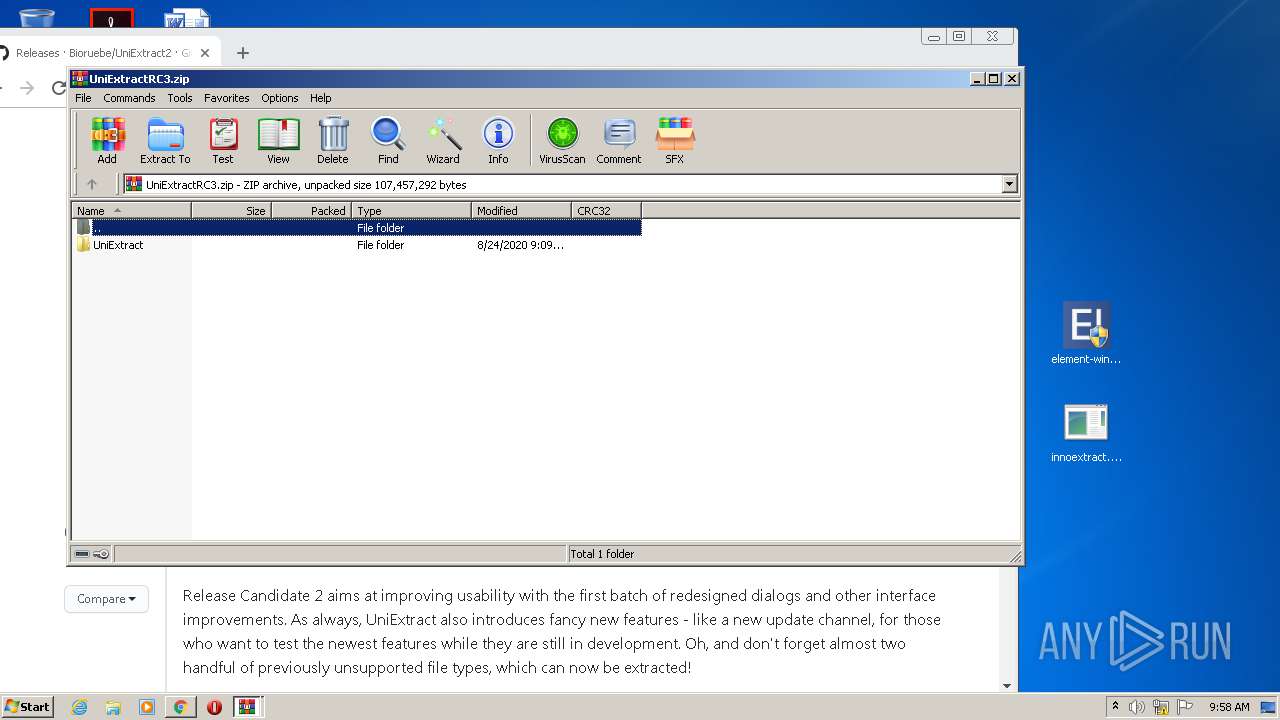
Task: Click the browser page scrollbar down arrow
Action: pos(1007,685)
